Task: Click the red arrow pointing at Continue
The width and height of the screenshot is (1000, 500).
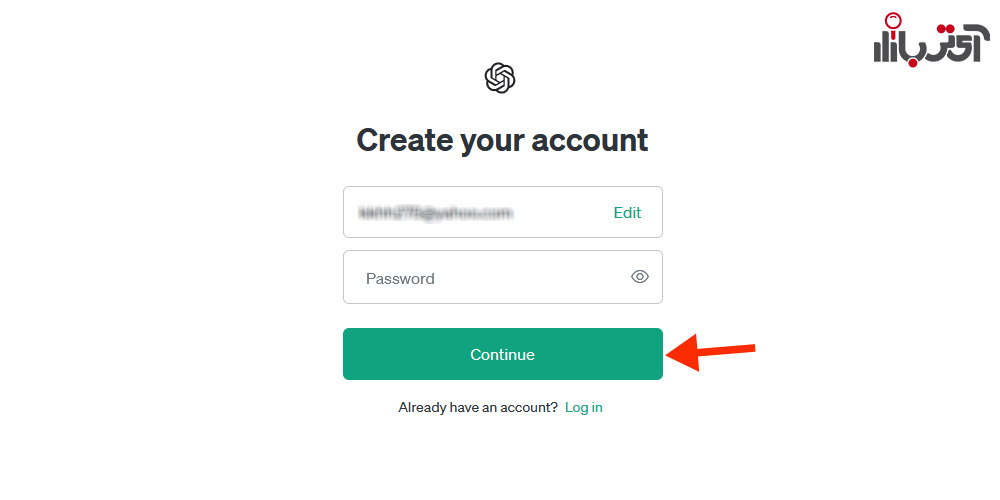Action: pyautogui.click(x=710, y=353)
